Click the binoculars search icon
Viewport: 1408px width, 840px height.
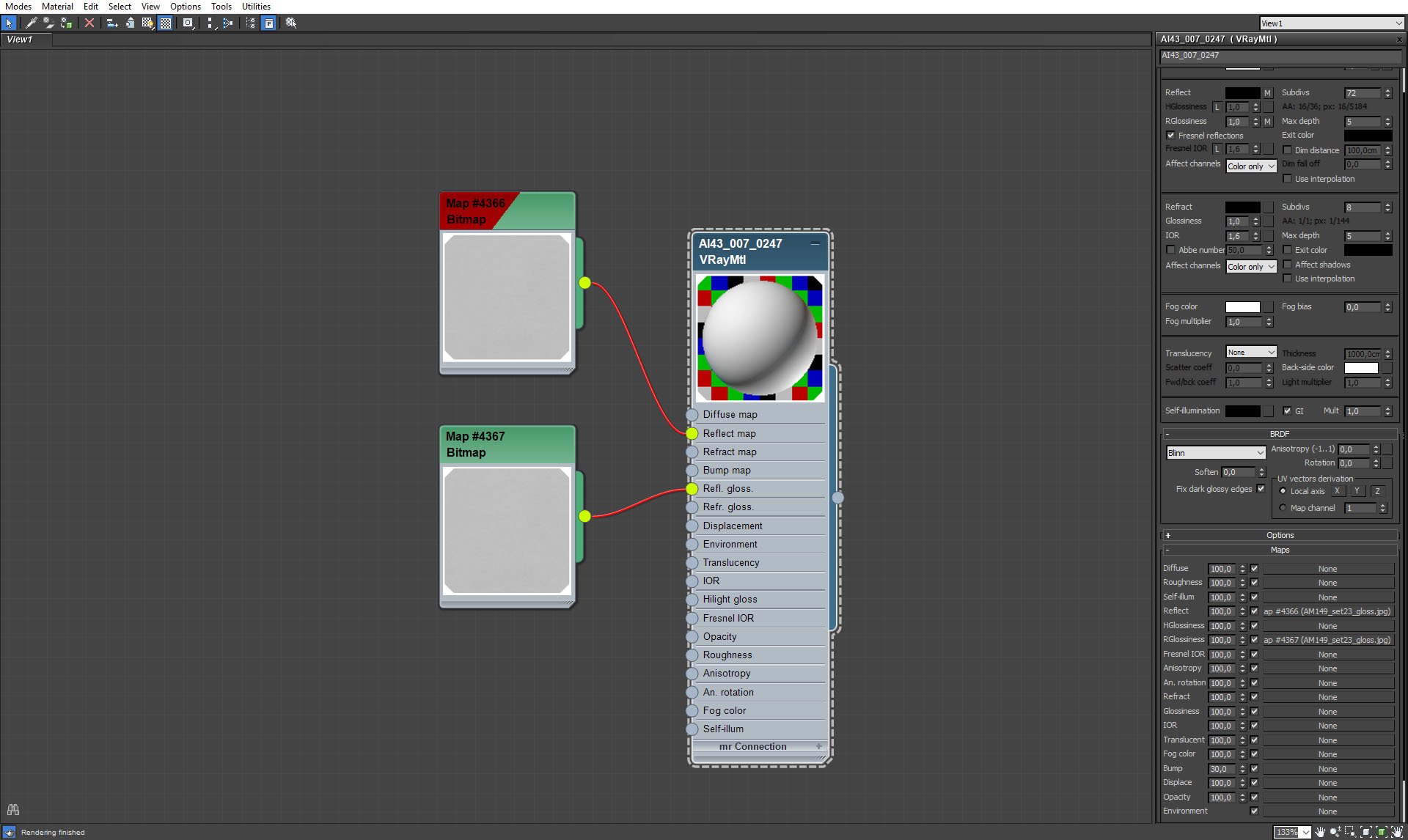[x=13, y=810]
